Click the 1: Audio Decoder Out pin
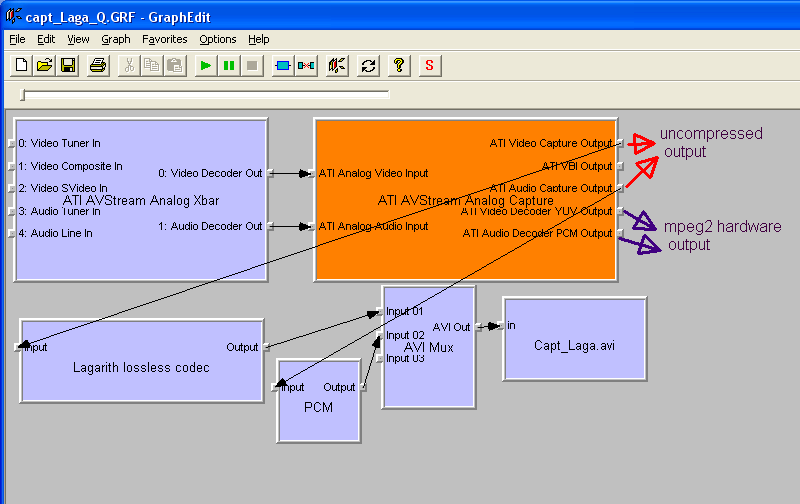 (x=270, y=226)
